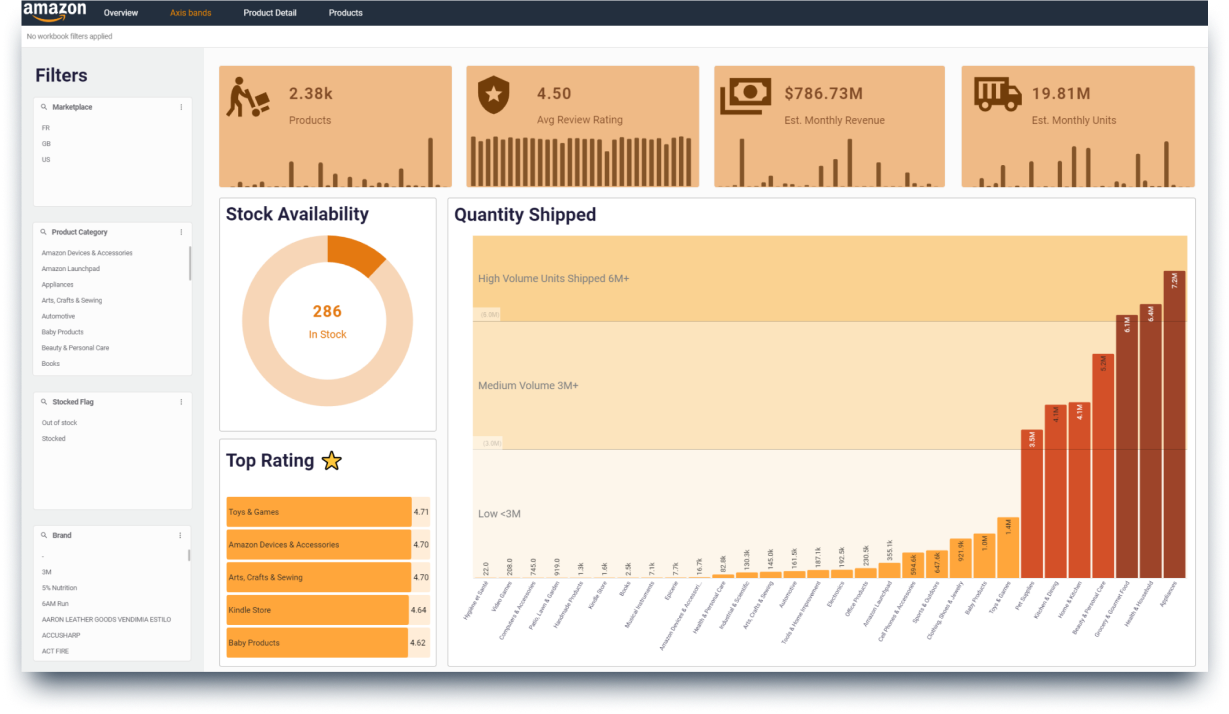Click the $786.73M revenue value

[x=823, y=94]
